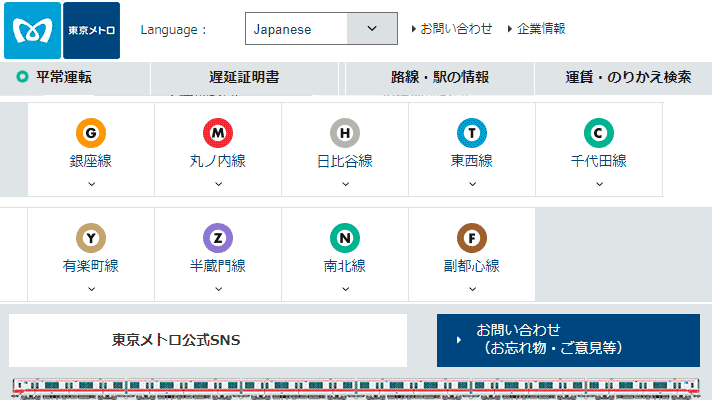Open the 丸ノ内線 link
Viewport: 712px width, 400px height.
218,161
